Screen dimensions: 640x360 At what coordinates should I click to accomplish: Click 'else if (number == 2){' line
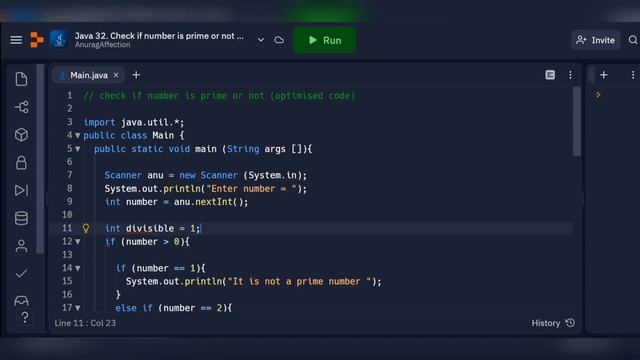click(173, 308)
